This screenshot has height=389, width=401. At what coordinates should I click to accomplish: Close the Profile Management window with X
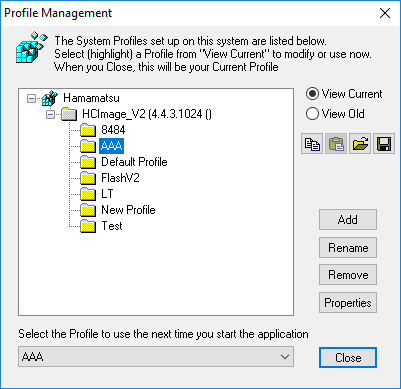(x=385, y=13)
